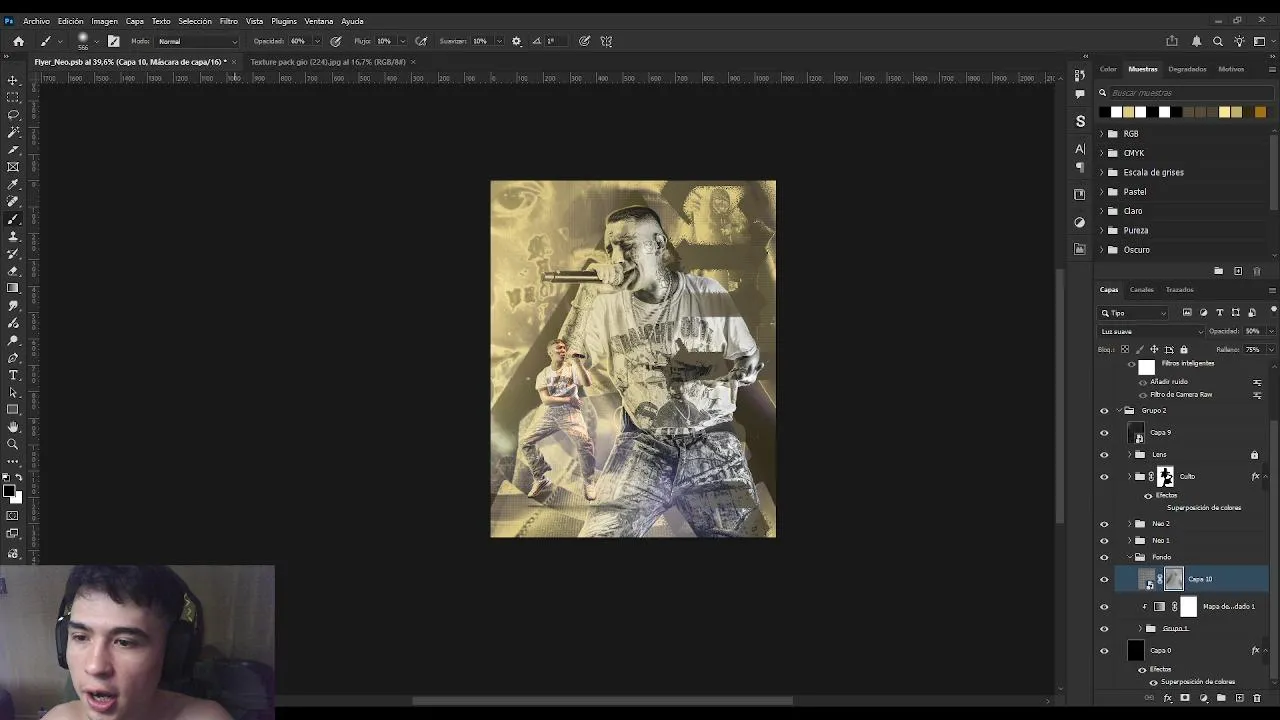Image resolution: width=1280 pixels, height=720 pixels.
Task: Expand the Pastel swatch folder
Action: pos(1102,191)
